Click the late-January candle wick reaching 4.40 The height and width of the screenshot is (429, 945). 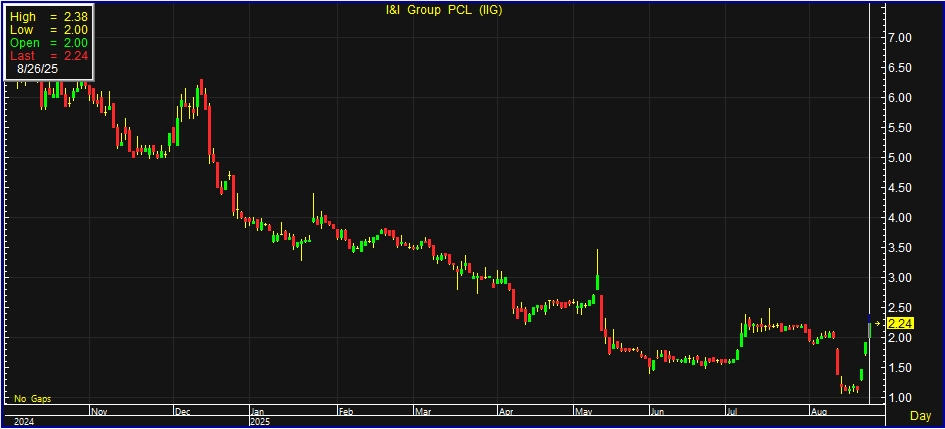click(313, 208)
